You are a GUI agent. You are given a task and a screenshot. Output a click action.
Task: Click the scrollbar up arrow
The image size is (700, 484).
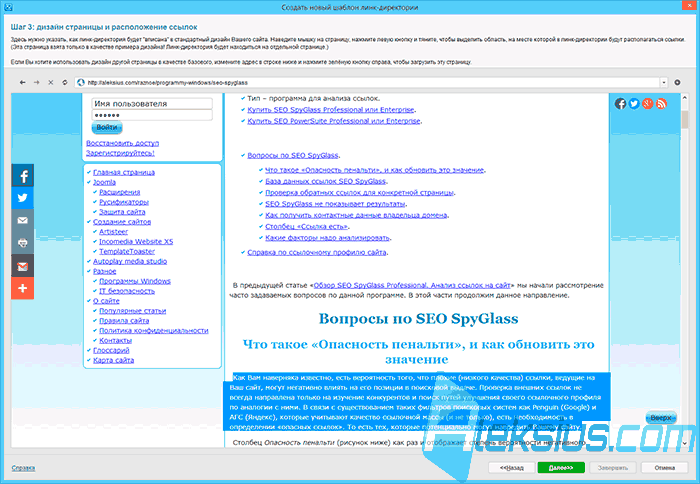tap(685, 97)
